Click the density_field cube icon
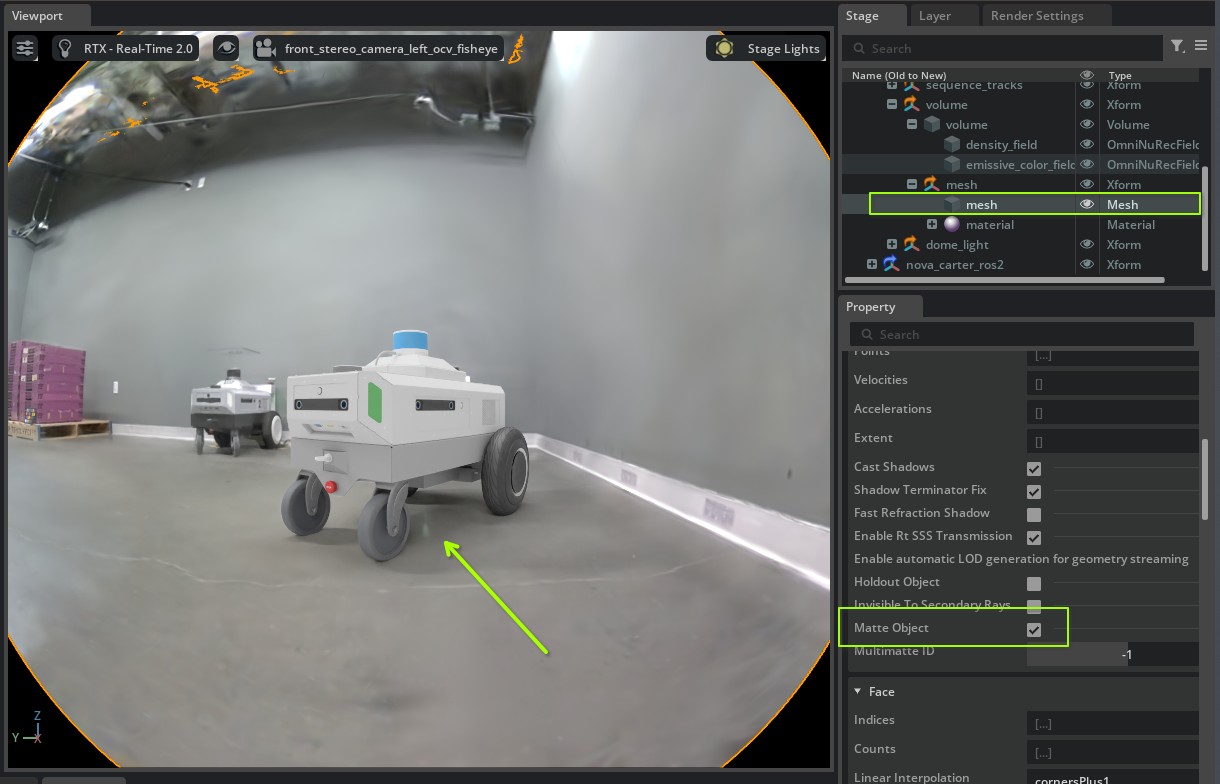 click(x=952, y=145)
